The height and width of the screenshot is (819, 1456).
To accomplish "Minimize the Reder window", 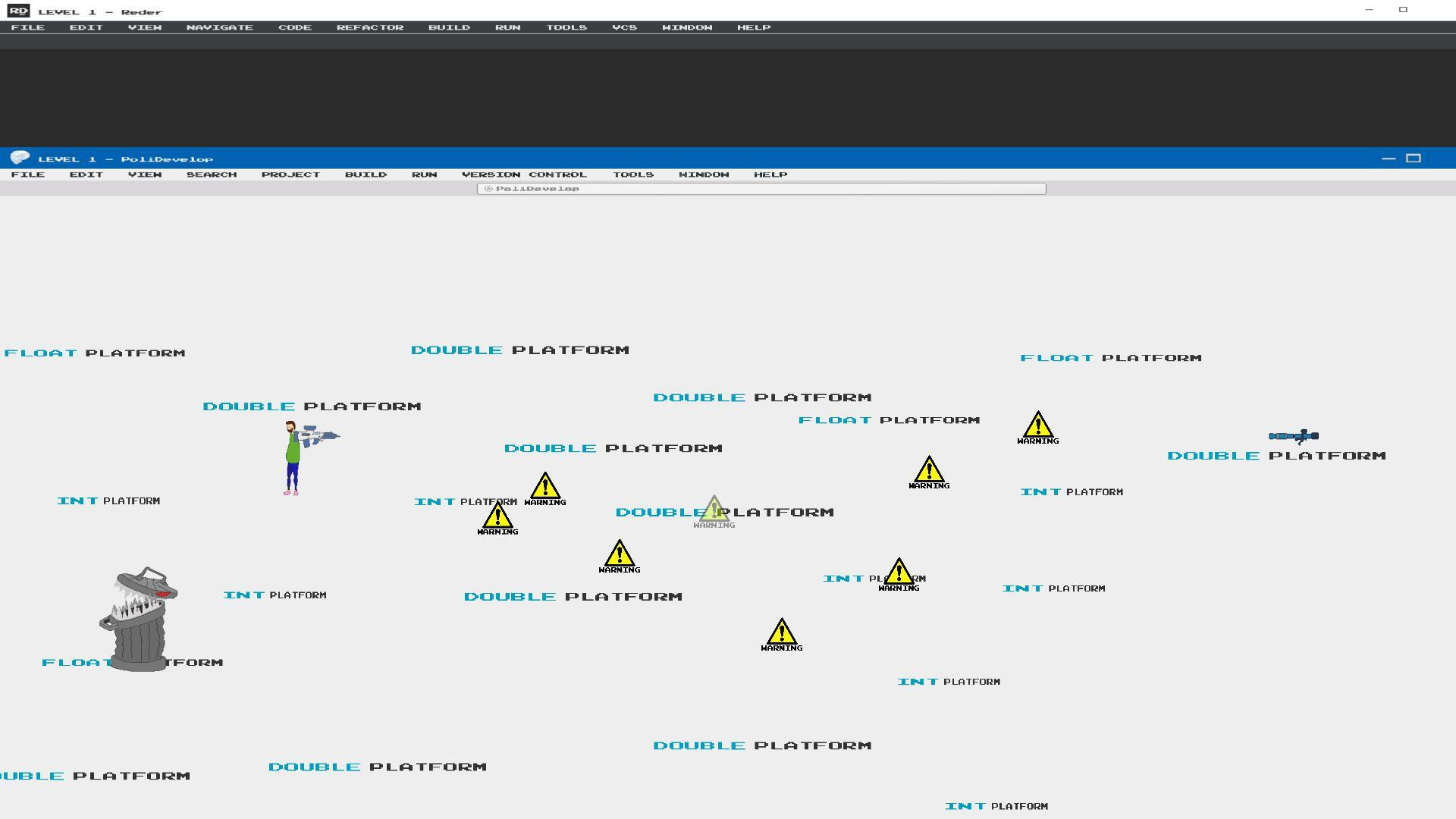I will coord(1369,10).
